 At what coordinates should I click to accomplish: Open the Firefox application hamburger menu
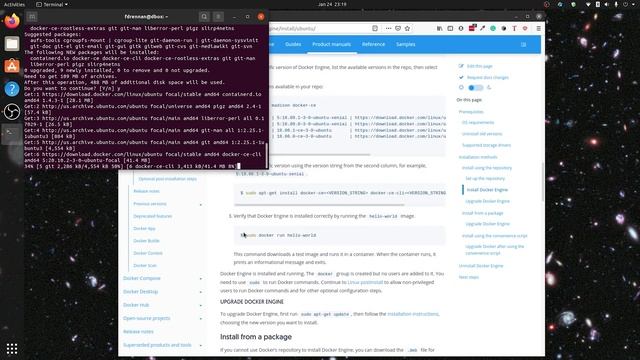point(538,29)
